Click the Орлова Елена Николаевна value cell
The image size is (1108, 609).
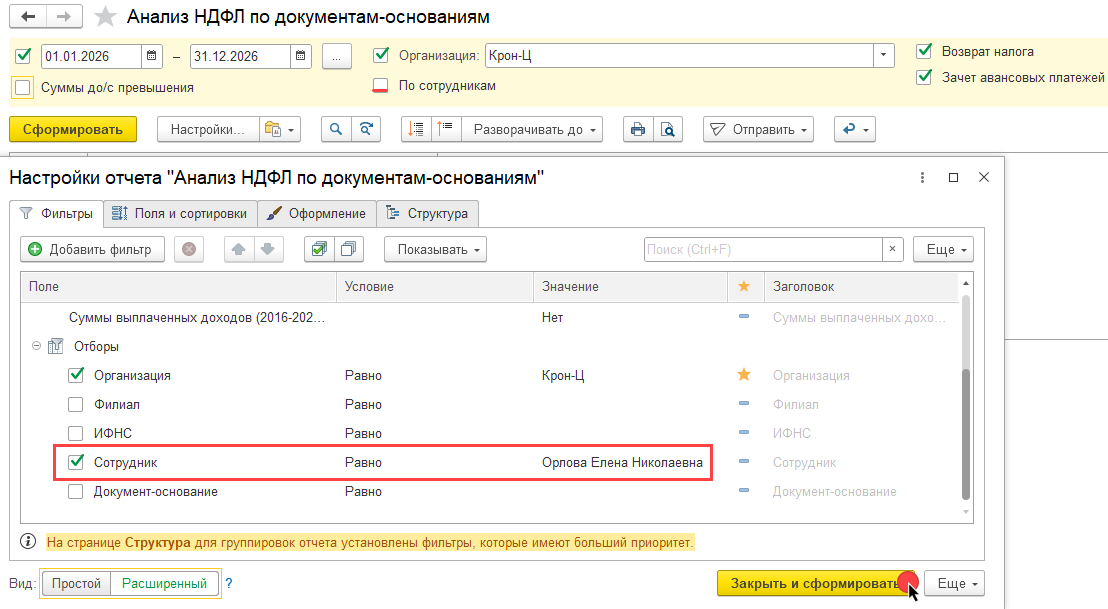click(x=622, y=463)
